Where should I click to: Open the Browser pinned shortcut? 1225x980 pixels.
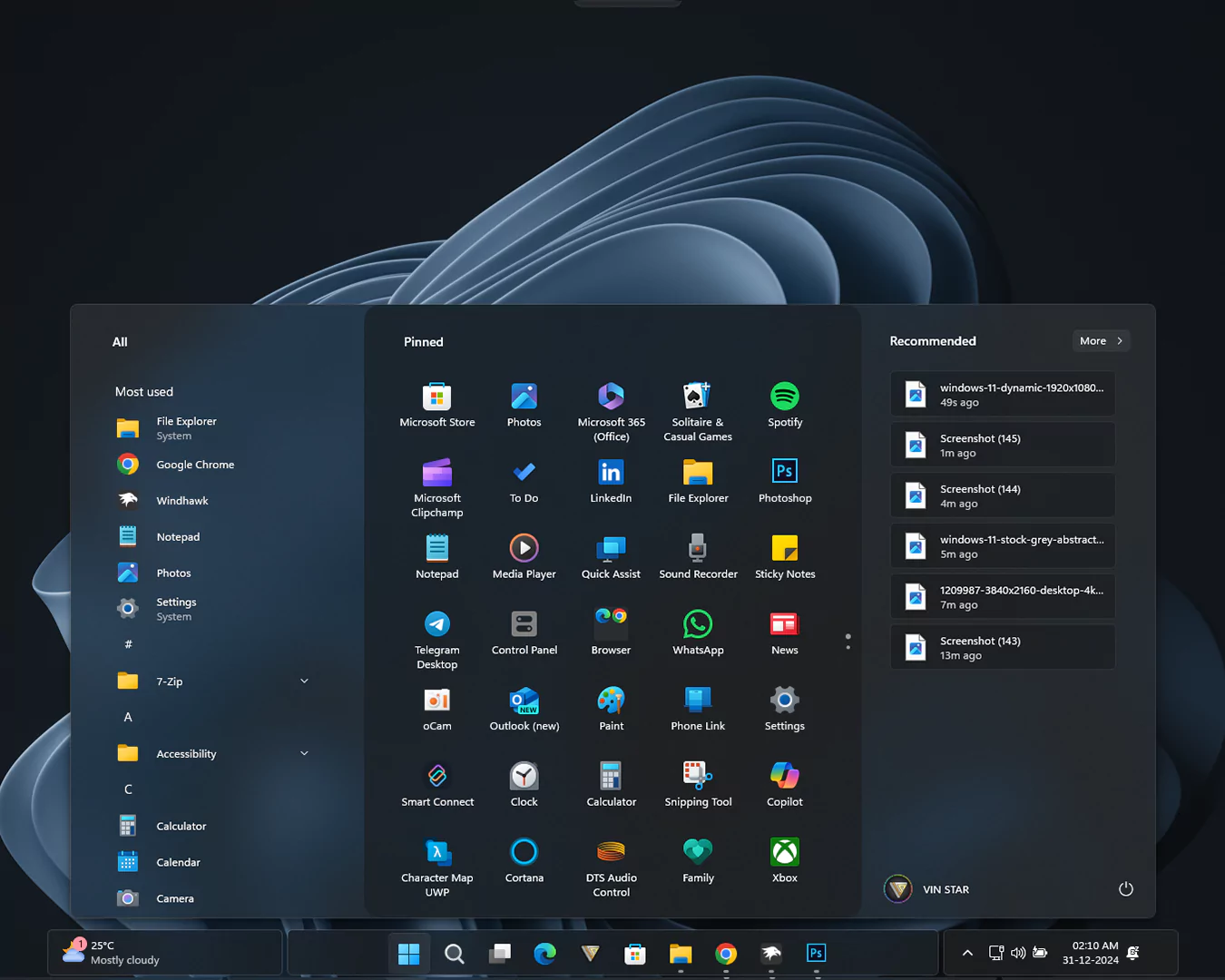pyautogui.click(x=611, y=633)
